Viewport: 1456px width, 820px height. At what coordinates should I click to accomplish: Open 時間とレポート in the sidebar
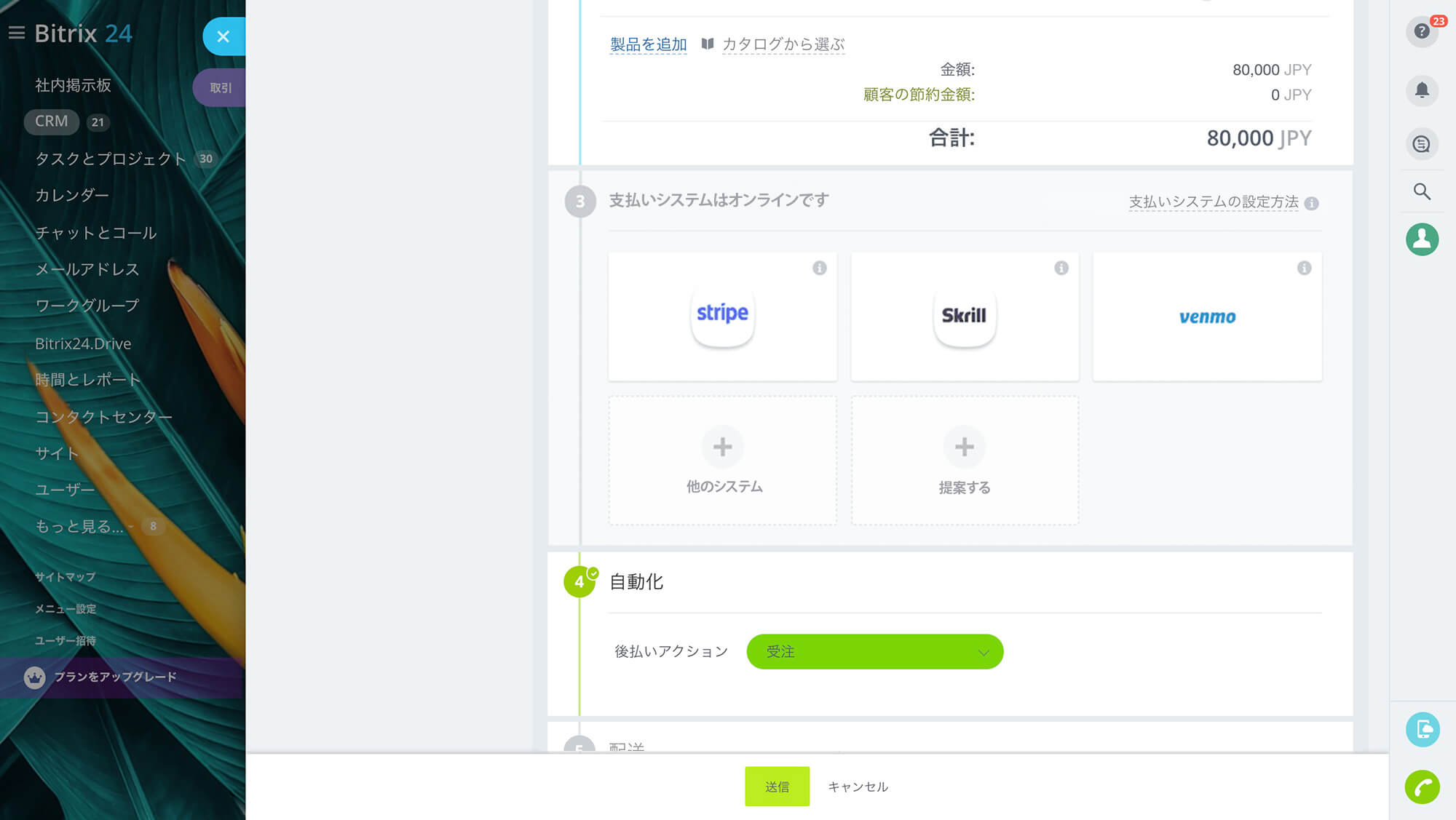[87, 380]
